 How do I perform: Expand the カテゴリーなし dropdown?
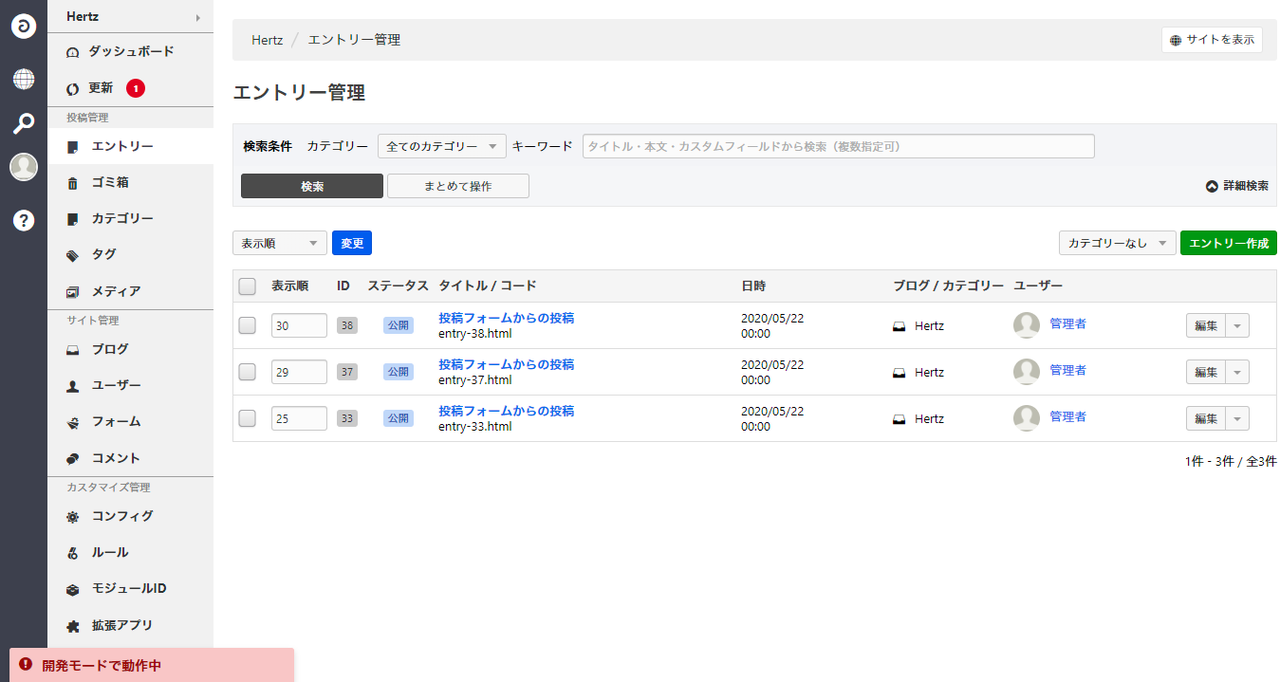pyautogui.click(x=1117, y=243)
